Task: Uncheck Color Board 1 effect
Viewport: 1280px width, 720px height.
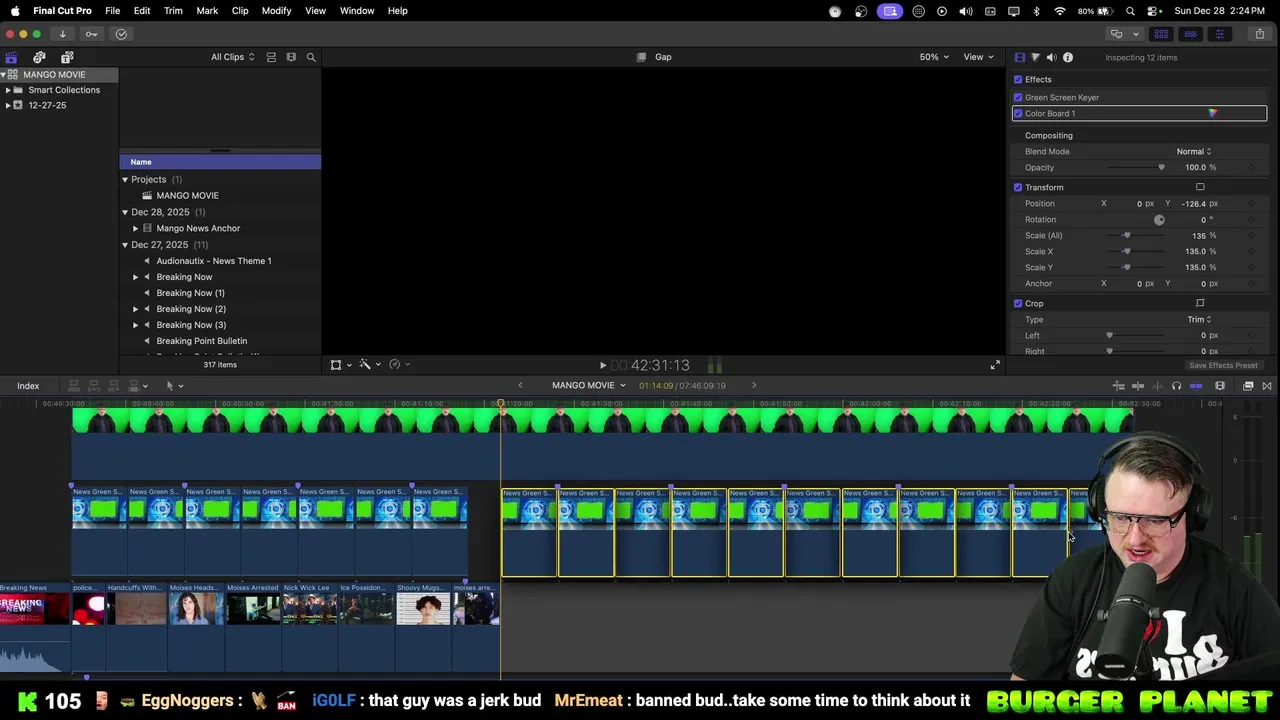Action: [1018, 113]
